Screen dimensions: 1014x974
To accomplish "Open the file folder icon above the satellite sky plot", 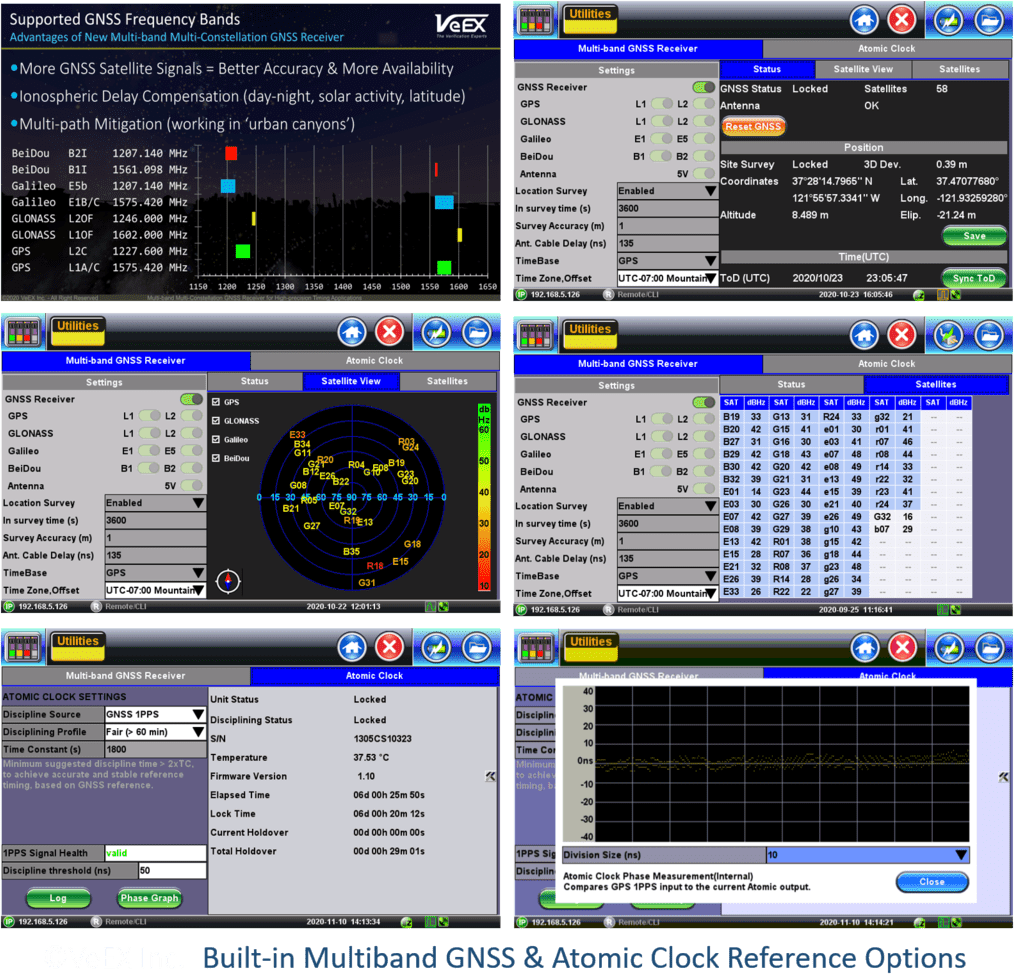I will (477, 331).
